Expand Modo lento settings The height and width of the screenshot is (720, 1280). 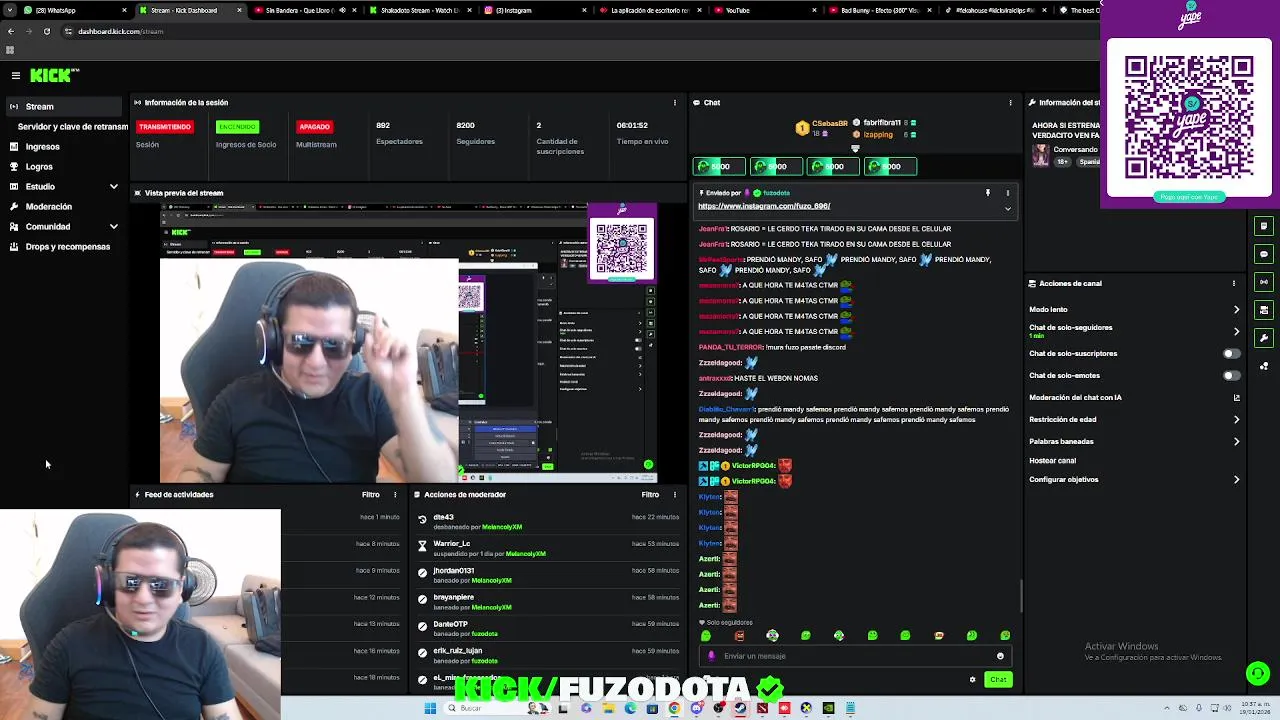coord(1236,309)
